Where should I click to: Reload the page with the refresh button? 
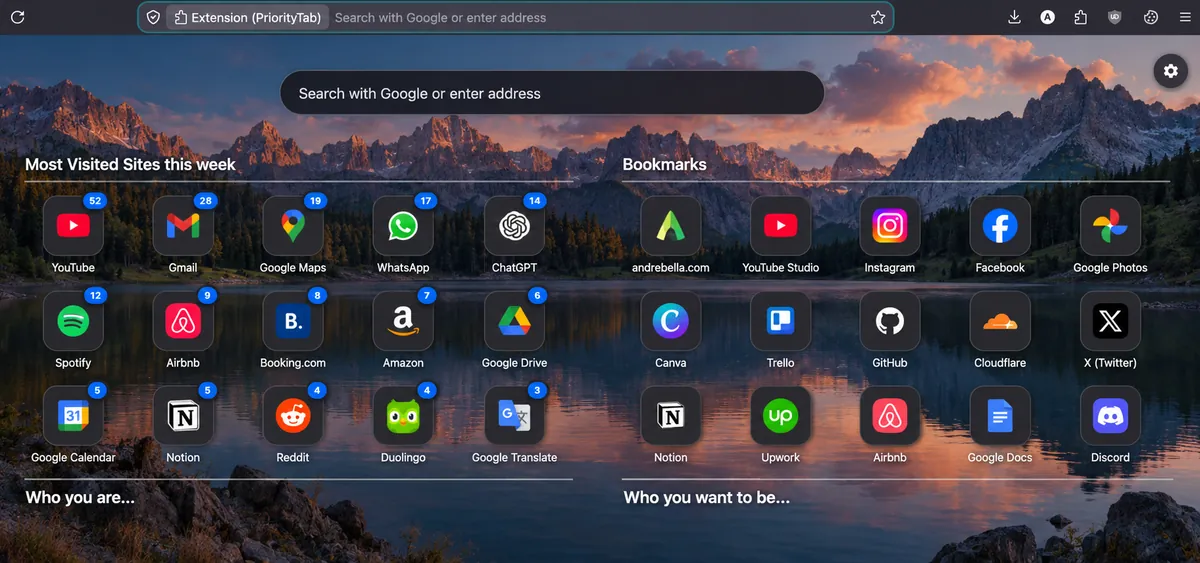[x=17, y=17]
